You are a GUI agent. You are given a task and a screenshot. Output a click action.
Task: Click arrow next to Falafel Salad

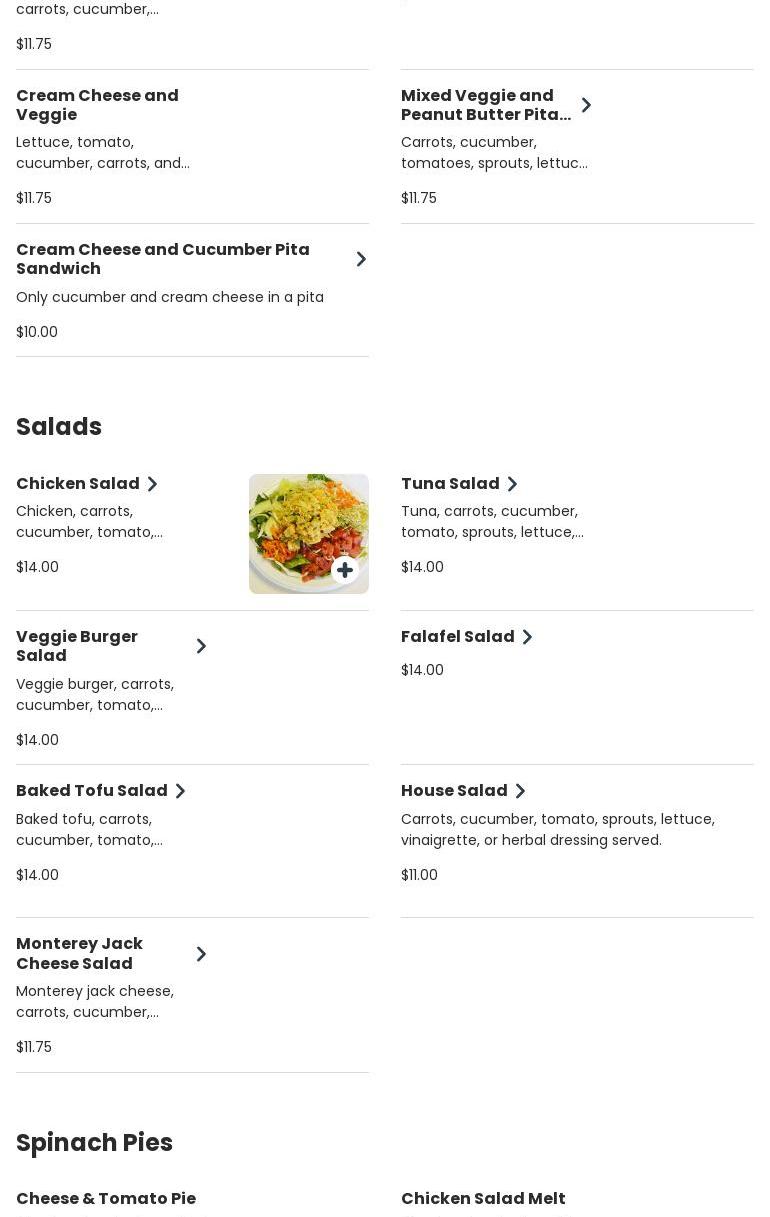[x=527, y=637]
